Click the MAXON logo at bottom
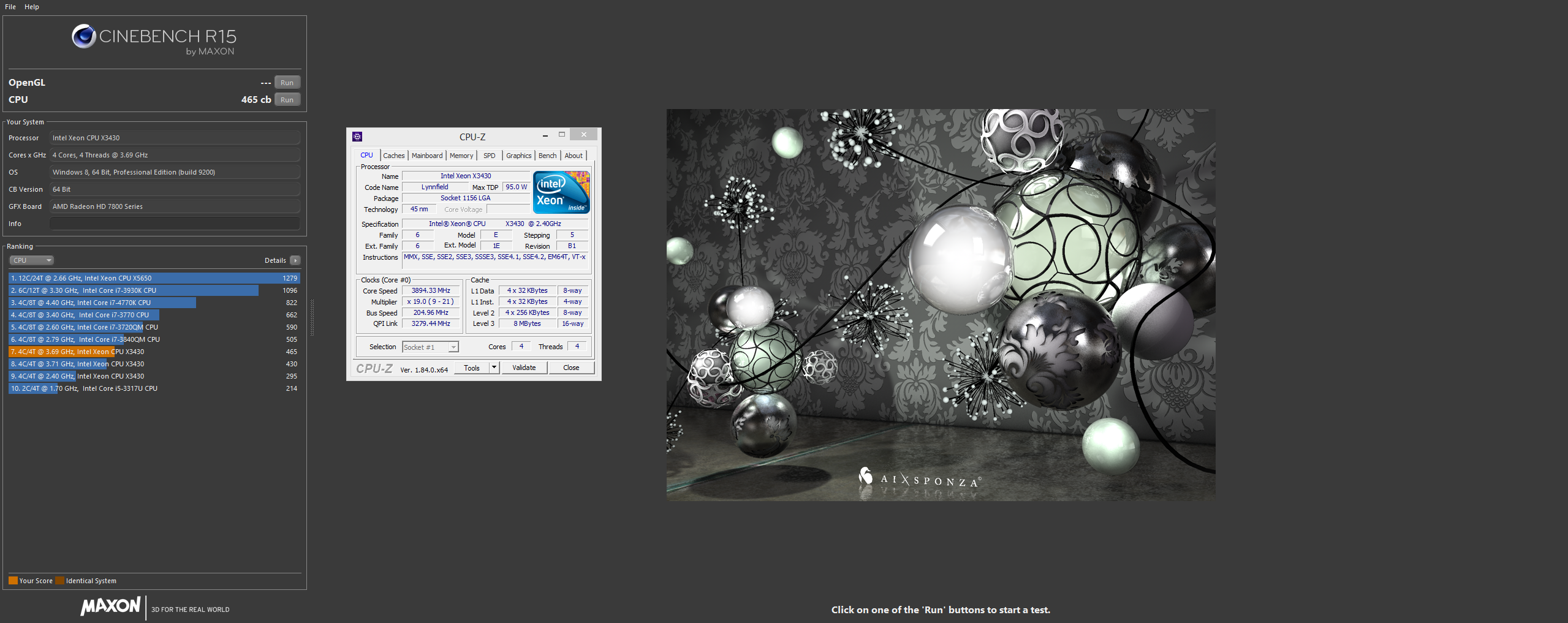Screen dimensions: 1568x623 (111, 606)
